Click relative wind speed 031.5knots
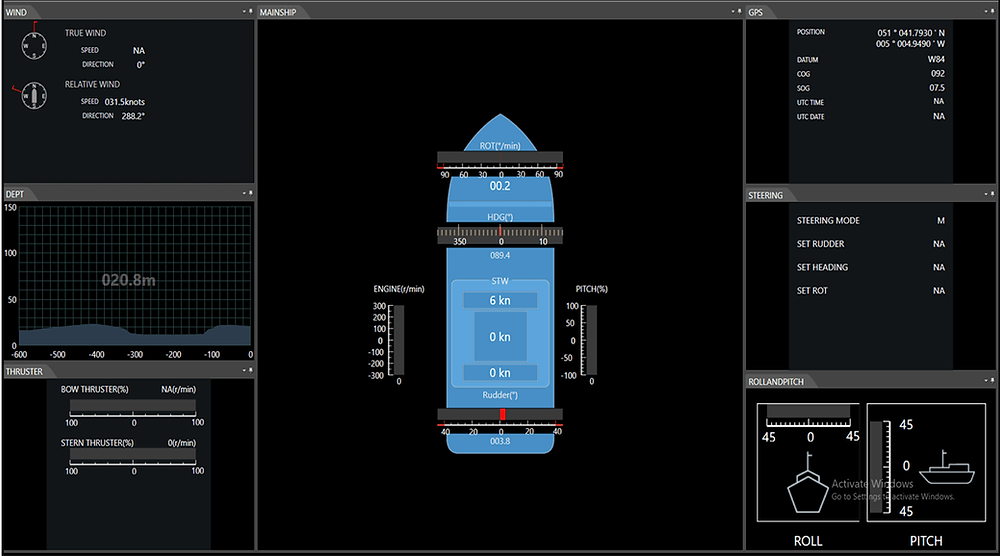The image size is (1000, 556). pos(125,101)
